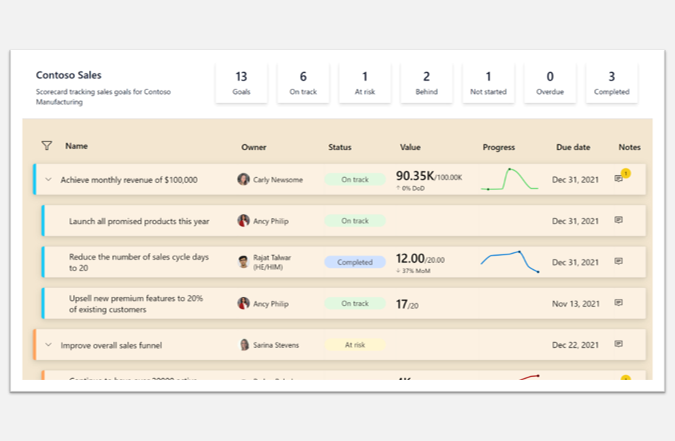Open notes for Launch all promised products
675x441 pixels.
click(x=618, y=220)
